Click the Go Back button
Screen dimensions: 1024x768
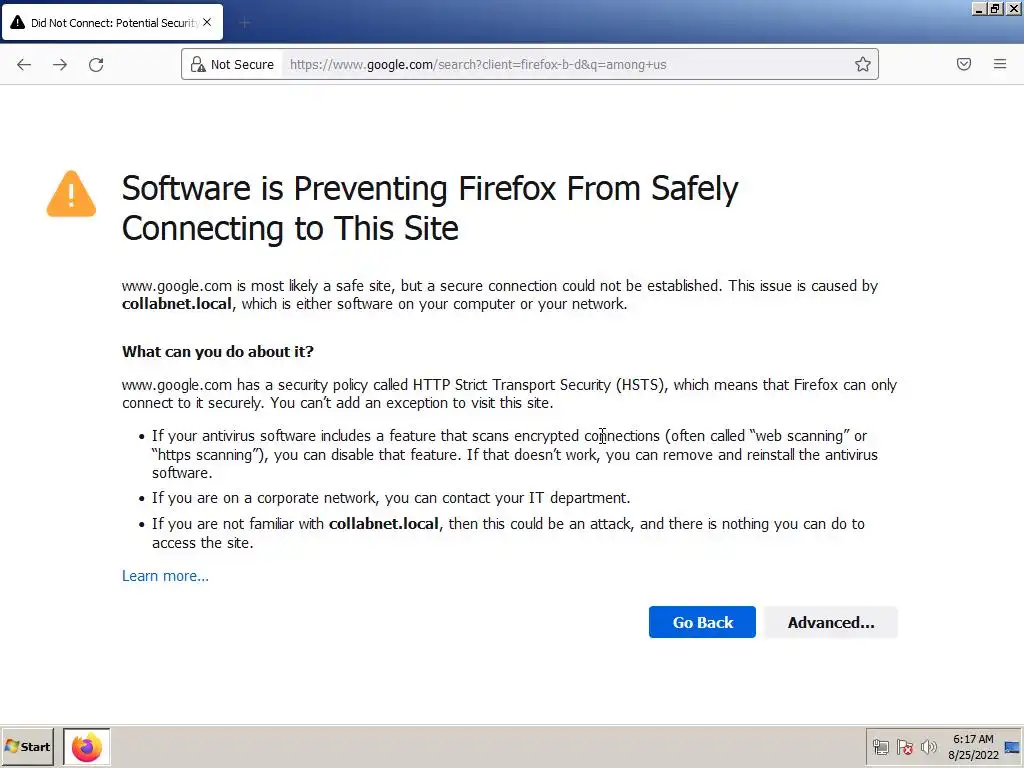click(x=702, y=622)
